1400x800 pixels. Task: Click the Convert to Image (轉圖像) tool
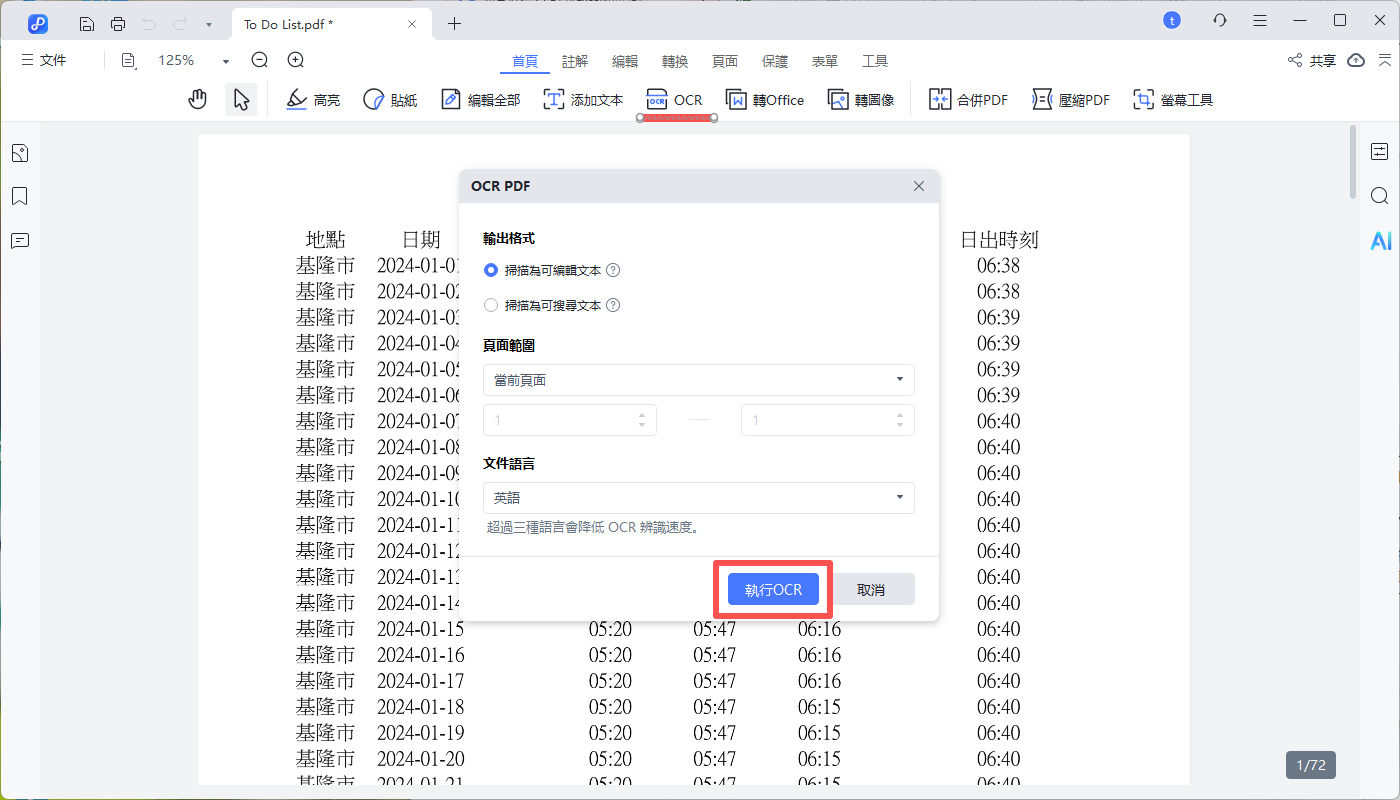[861, 99]
